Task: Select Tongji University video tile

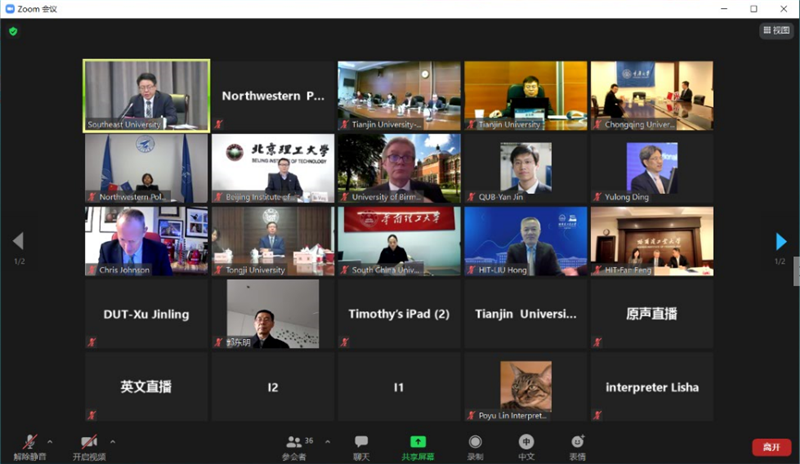Action: (273, 241)
